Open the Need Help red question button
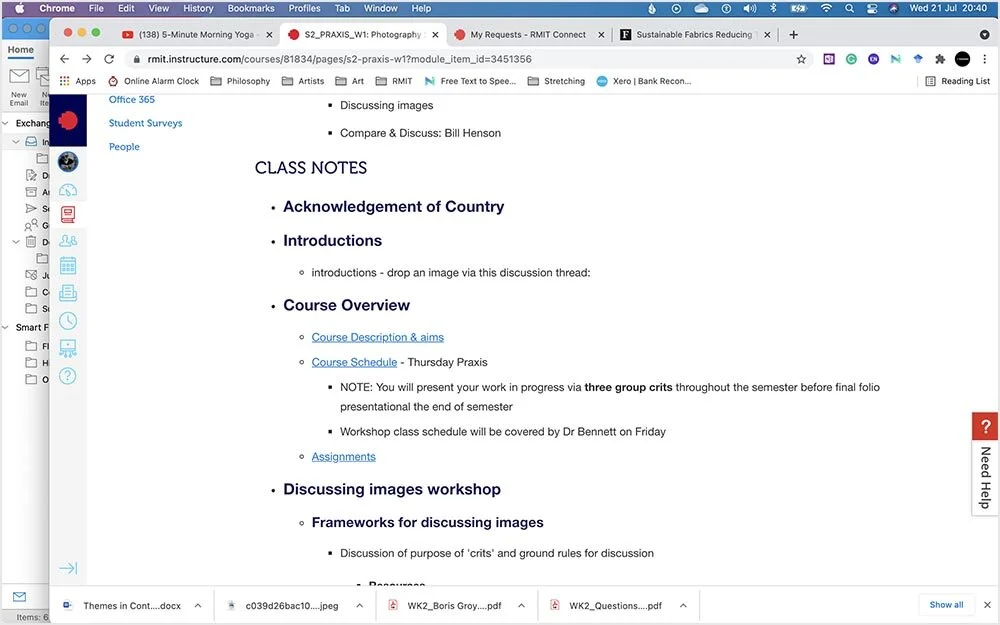 tap(985, 426)
